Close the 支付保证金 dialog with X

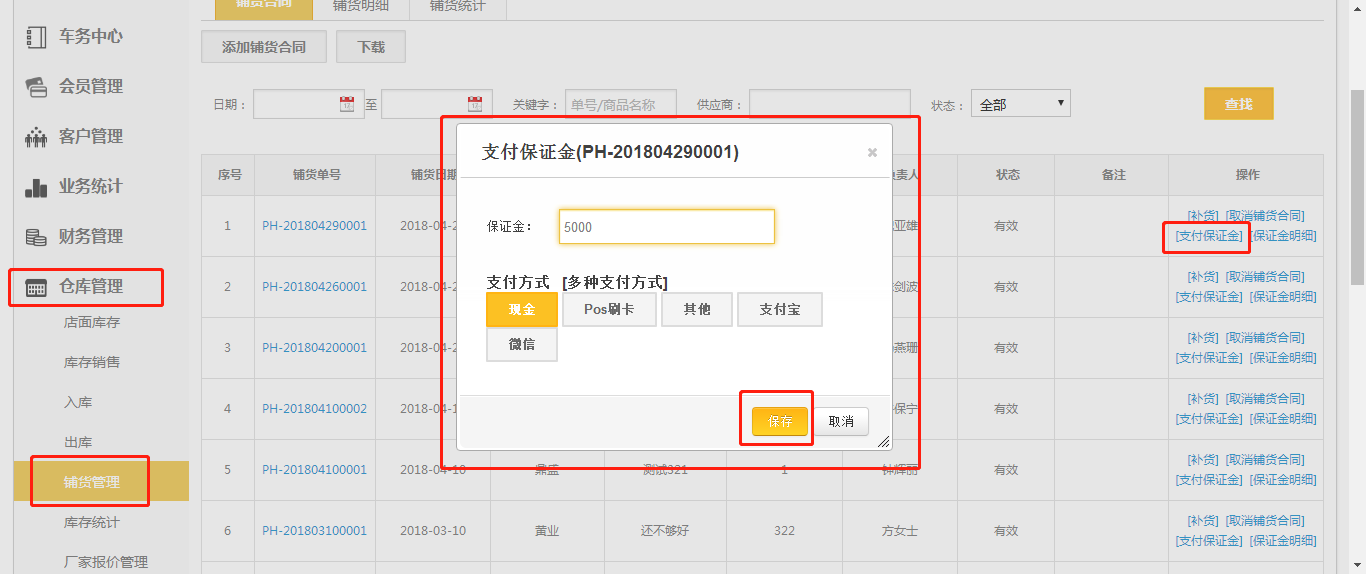tap(872, 153)
